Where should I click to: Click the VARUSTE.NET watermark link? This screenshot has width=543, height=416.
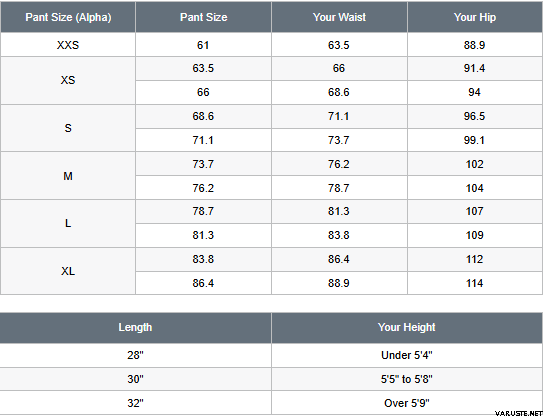coord(518,413)
